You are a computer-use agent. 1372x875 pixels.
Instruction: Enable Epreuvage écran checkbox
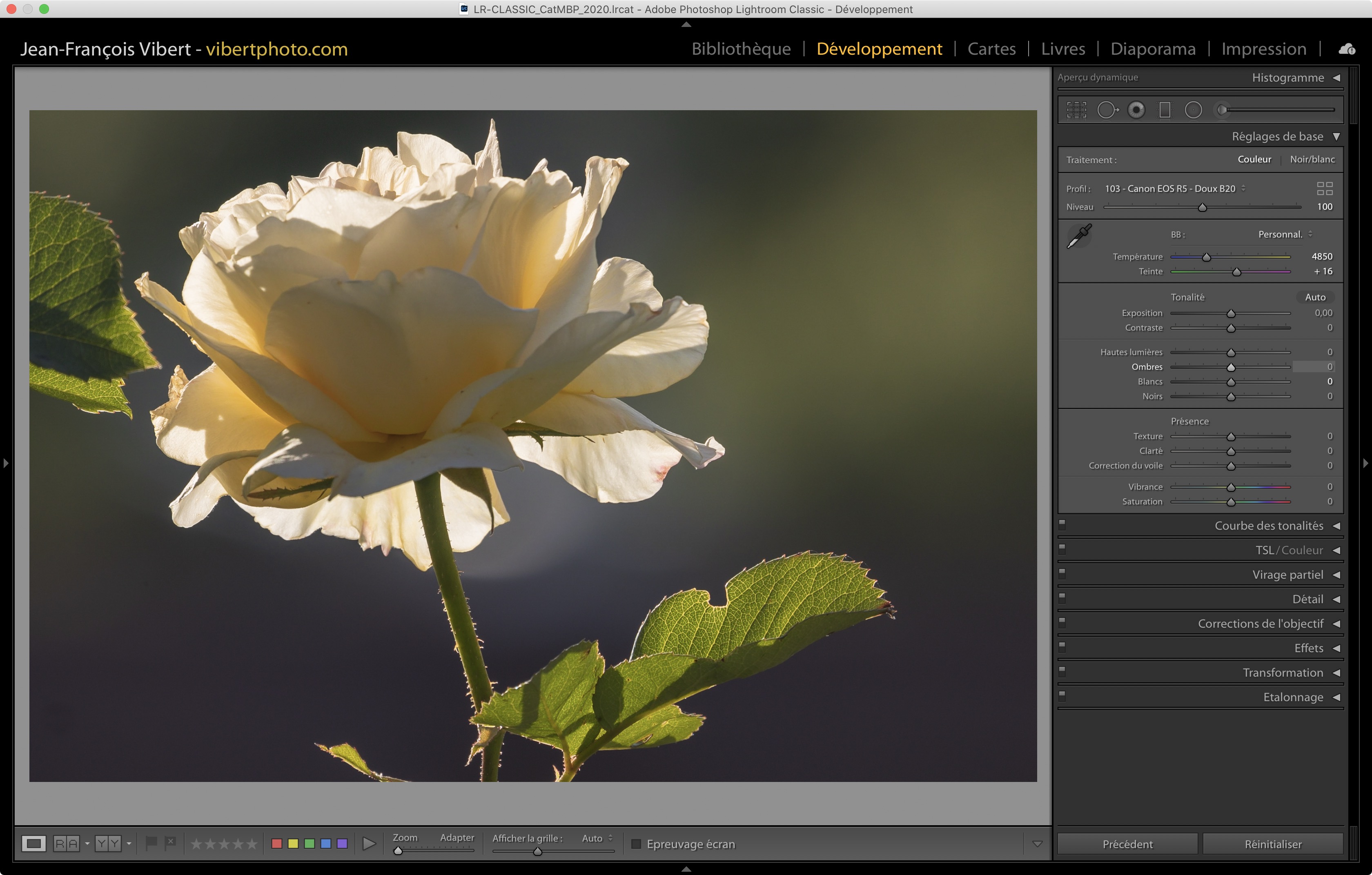coord(637,844)
